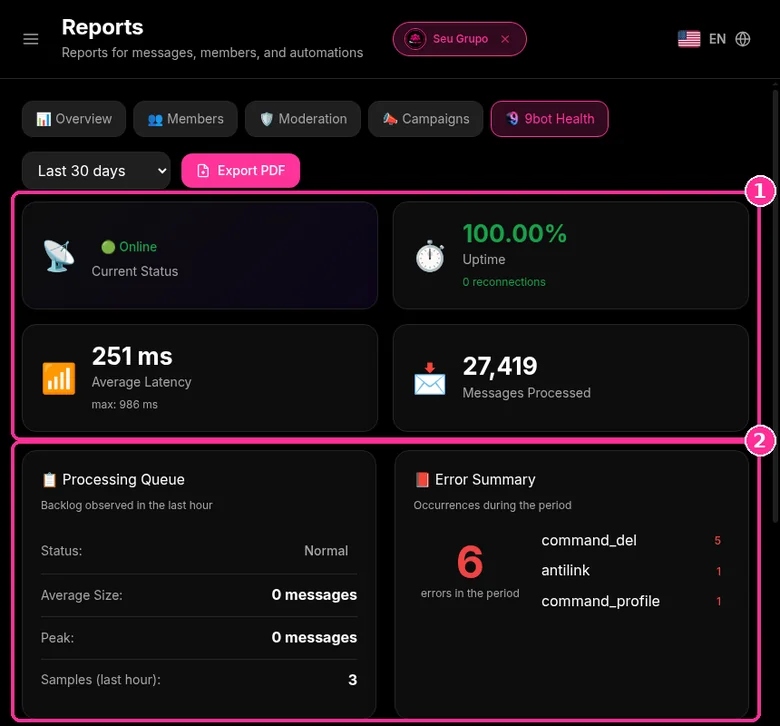Screen dimensions: 780x726
Task: Click the Reports page title
Action: (102, 27)
